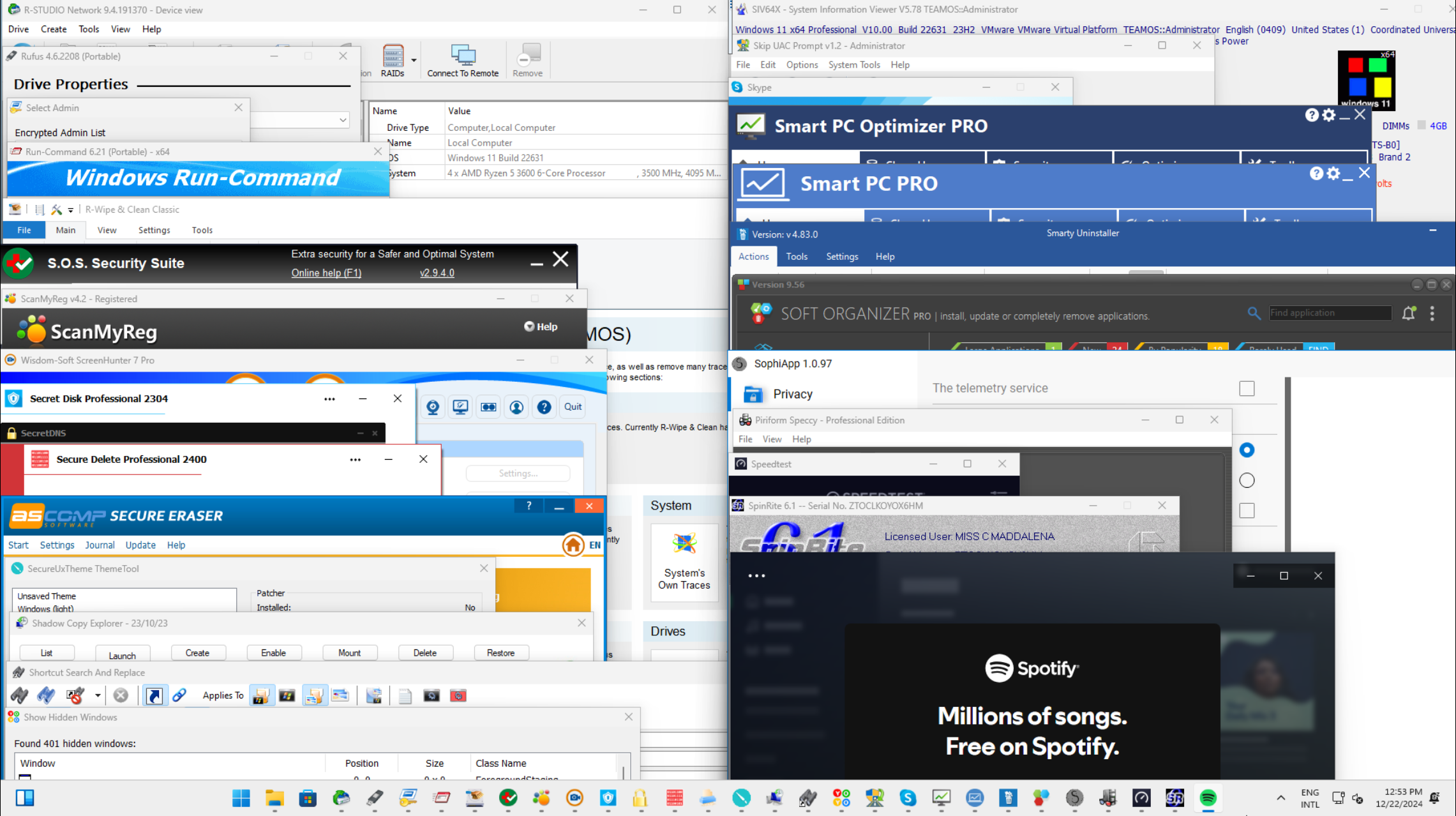
Task: Click the orange home icon in Secure Eraser
Action: coord(573,545)
